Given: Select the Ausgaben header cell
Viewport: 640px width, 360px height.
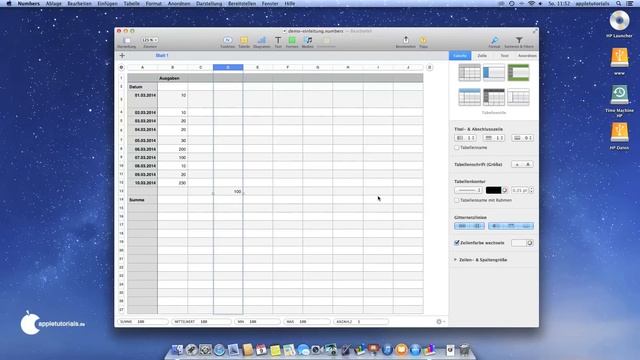Looking at the screenshot, I should point(173,78).
